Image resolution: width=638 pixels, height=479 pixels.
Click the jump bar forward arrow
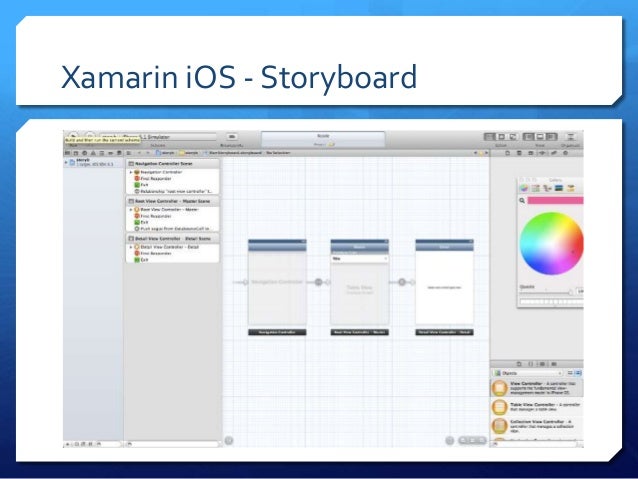click(x=147, y=153)
